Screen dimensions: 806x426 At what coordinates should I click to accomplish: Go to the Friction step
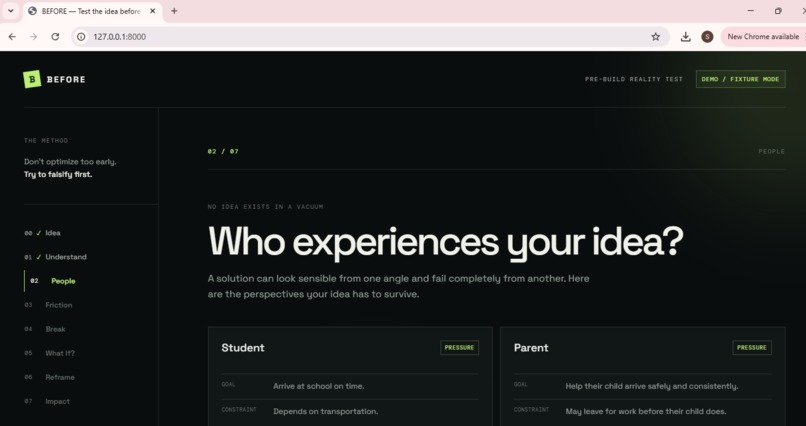pos(59,305)
